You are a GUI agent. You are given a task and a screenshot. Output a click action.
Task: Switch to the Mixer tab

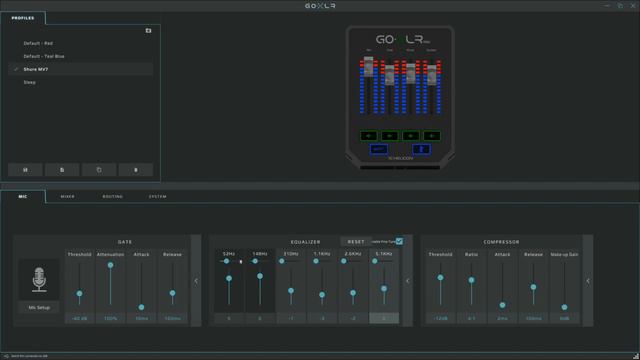pos(68,197)
